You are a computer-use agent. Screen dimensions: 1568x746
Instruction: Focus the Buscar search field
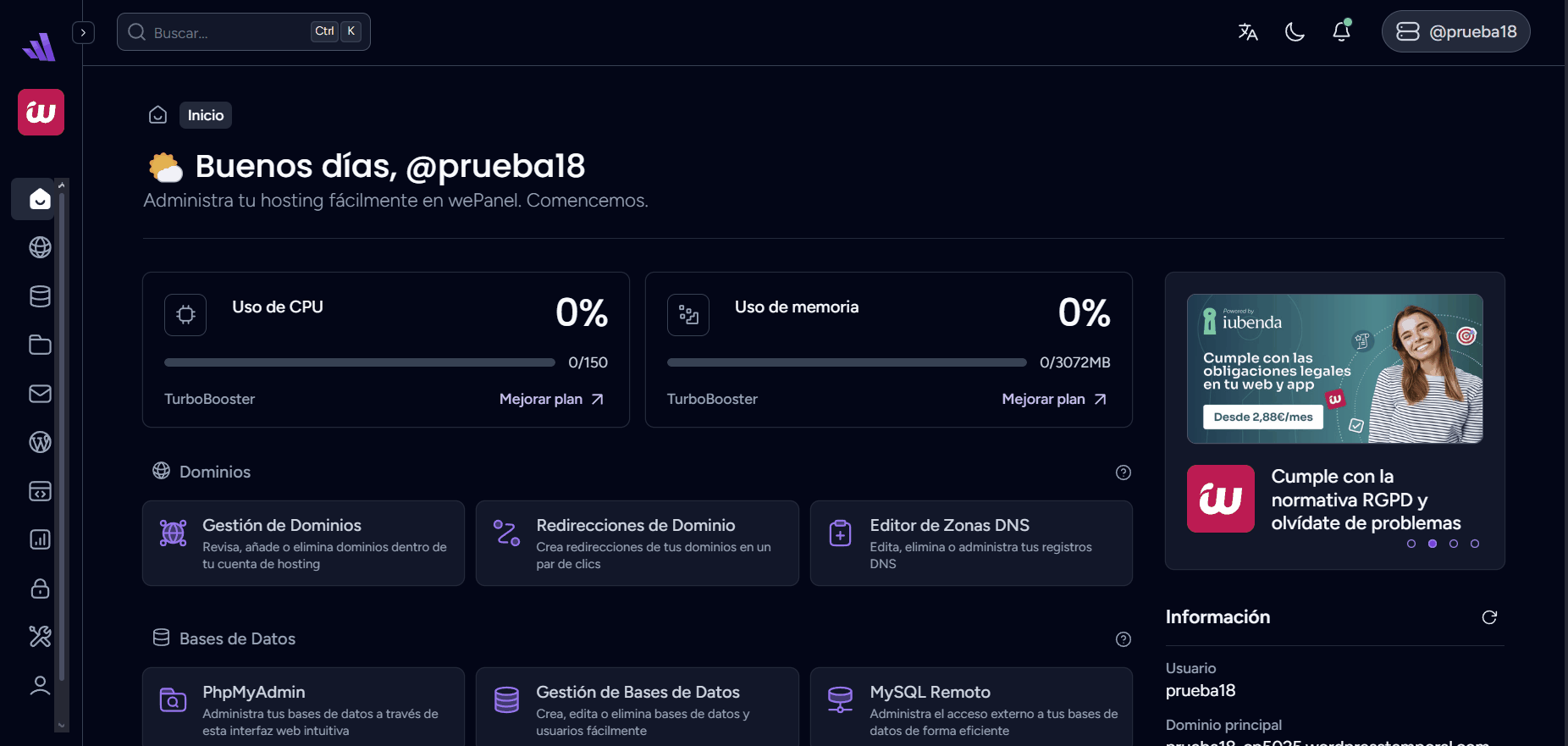coord(229,32)
